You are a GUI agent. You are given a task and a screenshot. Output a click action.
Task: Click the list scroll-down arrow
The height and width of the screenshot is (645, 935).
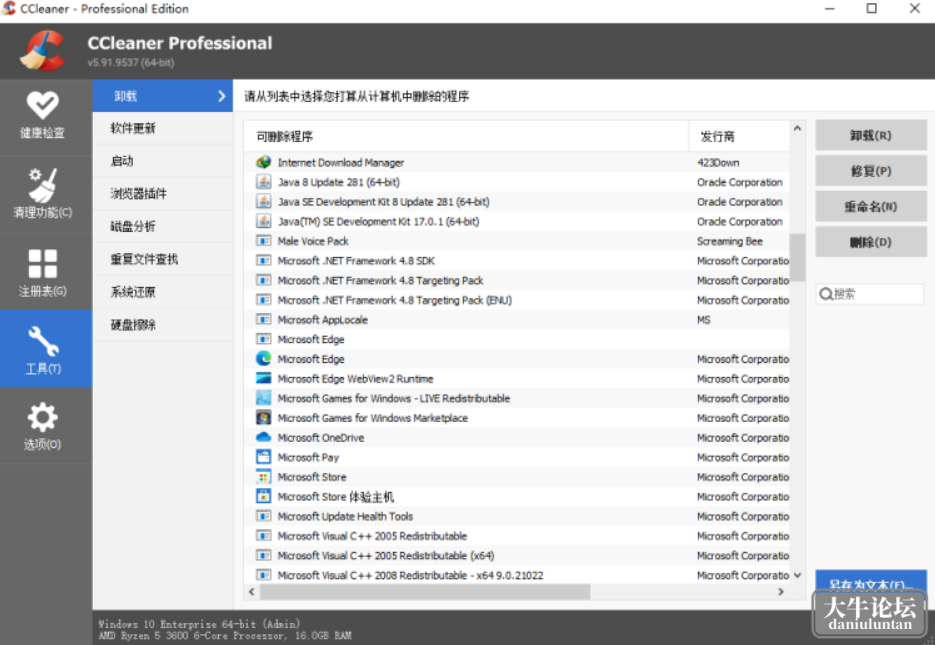tap(797, 575)
